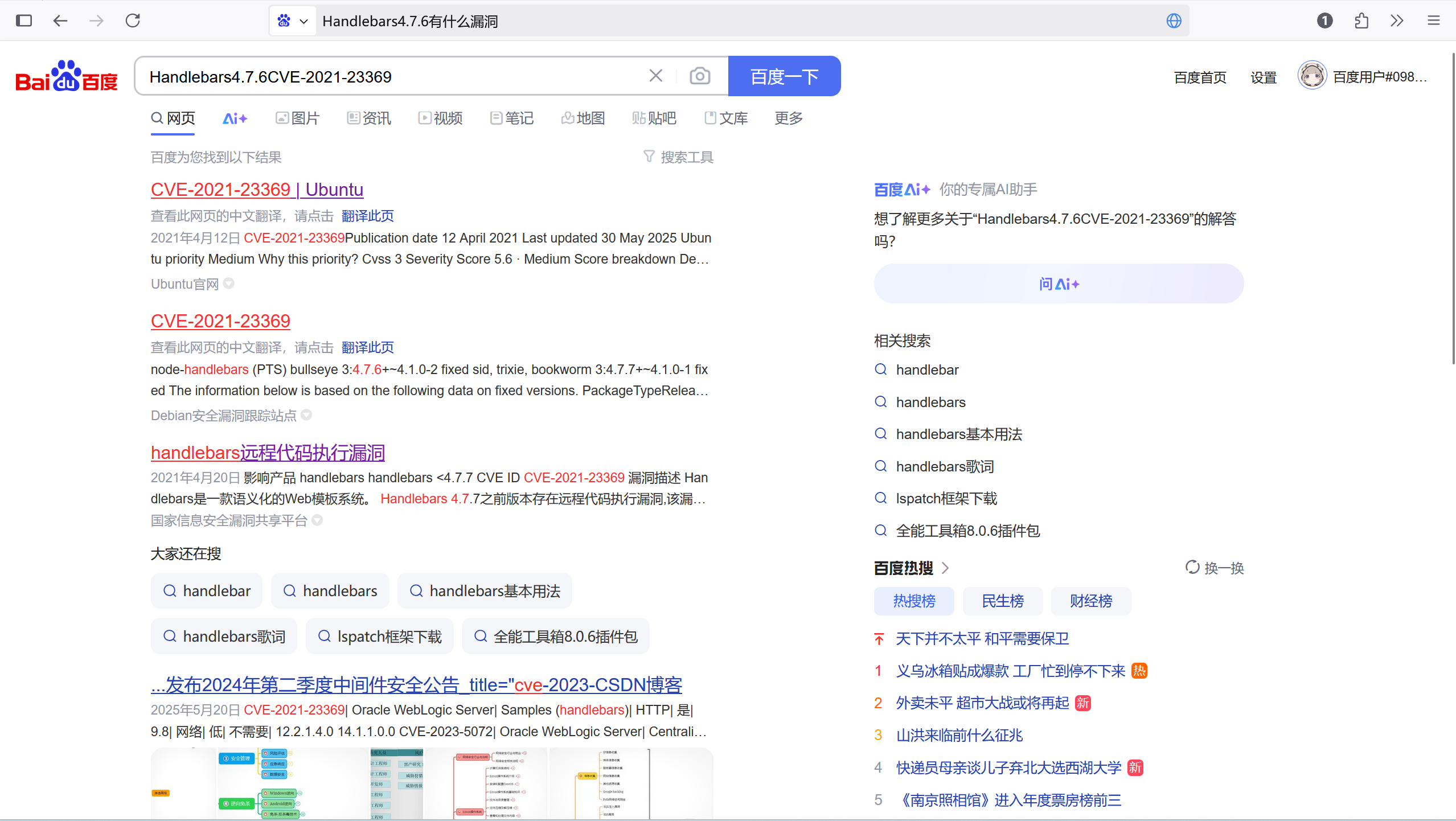Go back to previous page
Viewport: 1456px width, 821px height.
coord(60,21)
